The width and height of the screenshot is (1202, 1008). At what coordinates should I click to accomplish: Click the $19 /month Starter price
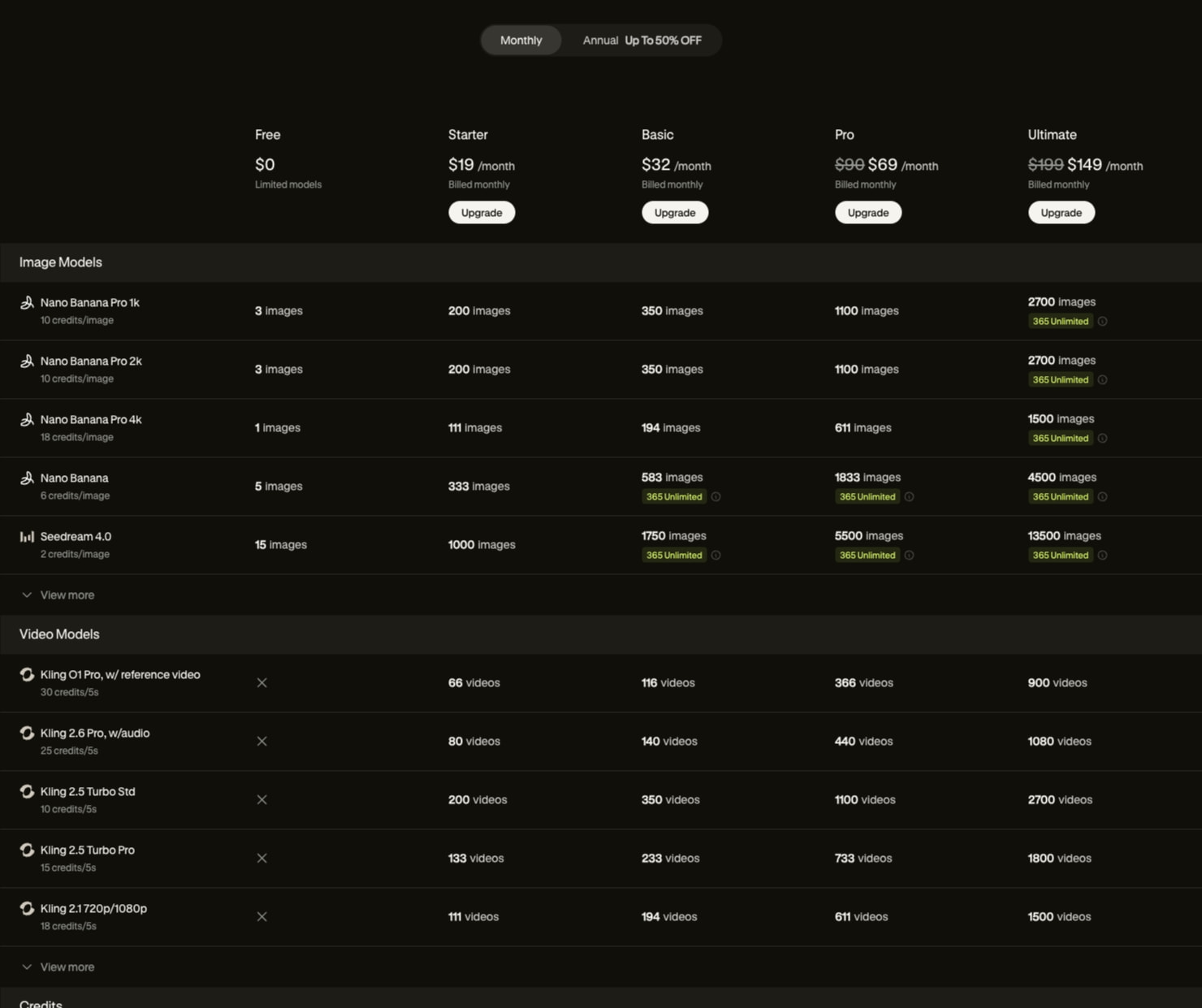coord(482,165)
